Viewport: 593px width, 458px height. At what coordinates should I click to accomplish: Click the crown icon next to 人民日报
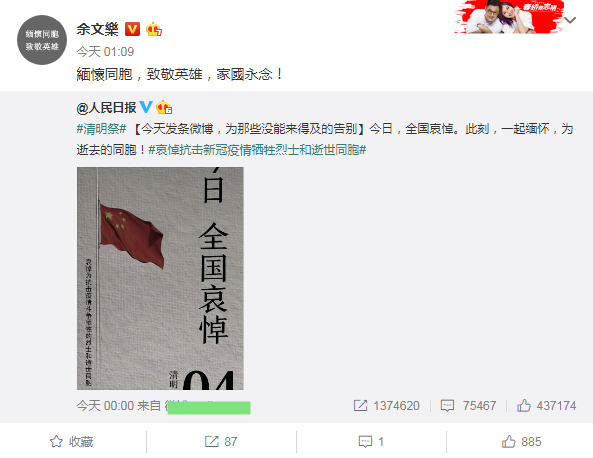click(x=164, y=107)
